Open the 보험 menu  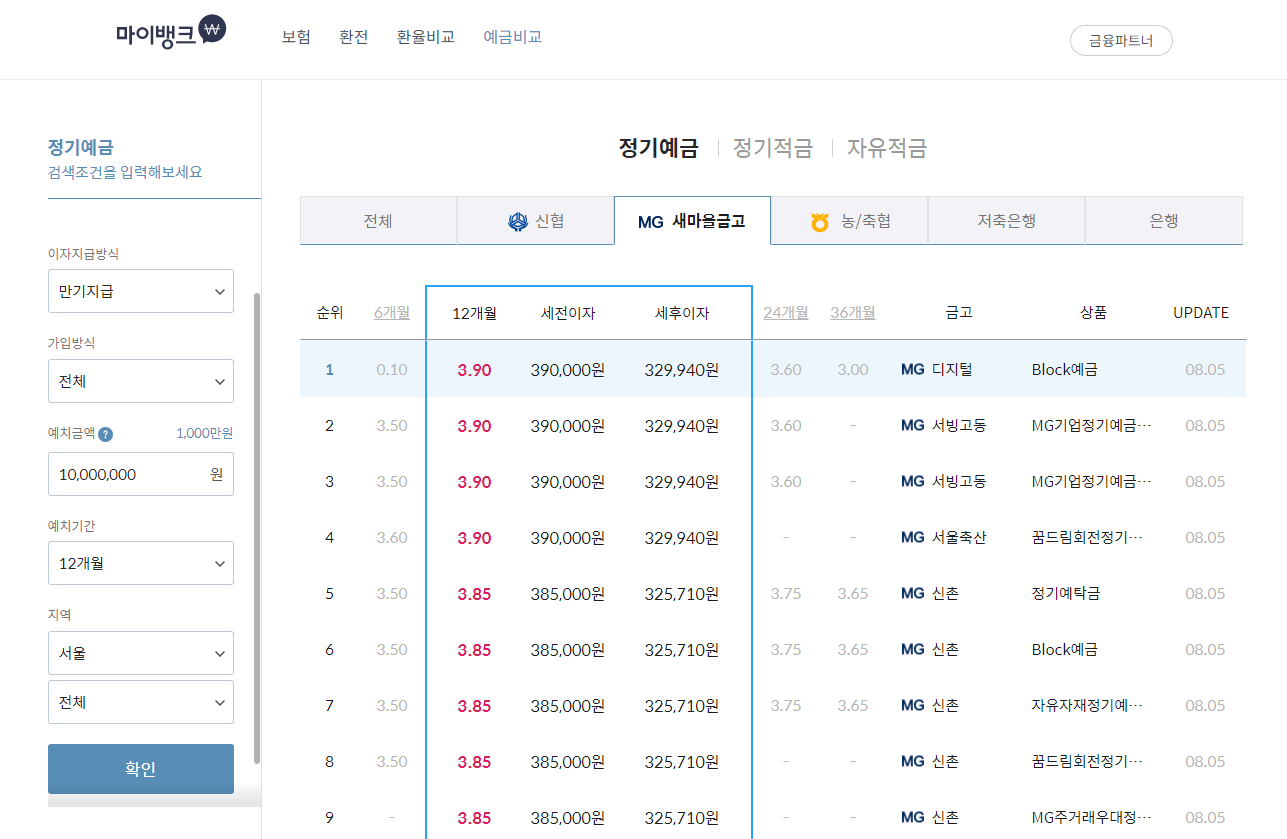click(296, 37)
